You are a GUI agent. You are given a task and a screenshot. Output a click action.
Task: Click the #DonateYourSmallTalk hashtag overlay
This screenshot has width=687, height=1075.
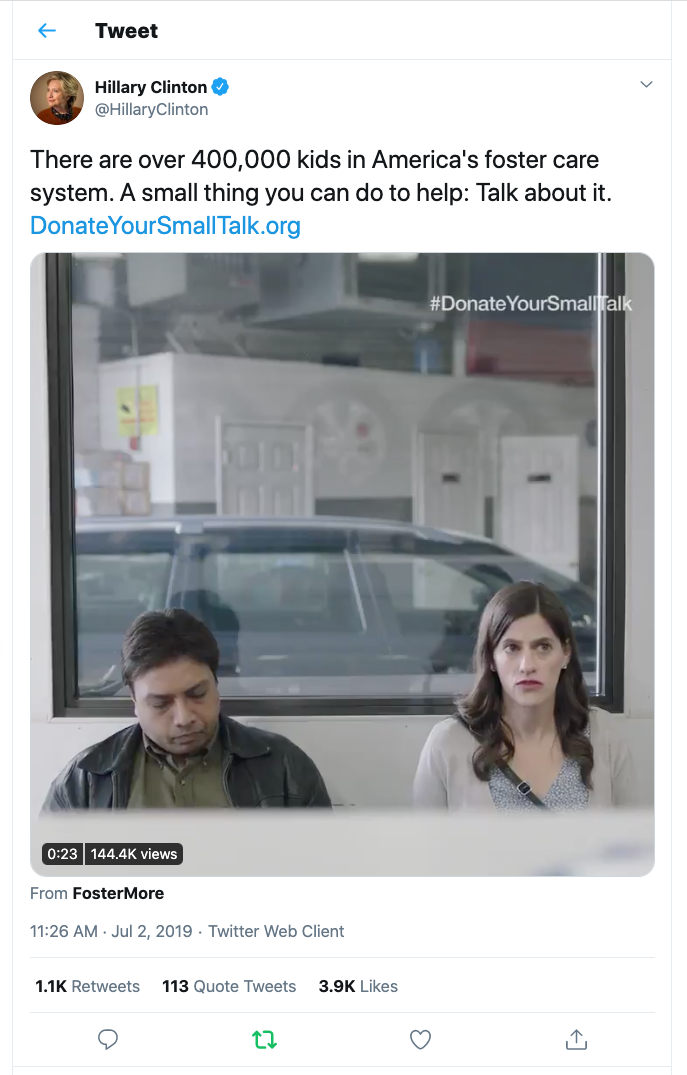click(531, 304)
